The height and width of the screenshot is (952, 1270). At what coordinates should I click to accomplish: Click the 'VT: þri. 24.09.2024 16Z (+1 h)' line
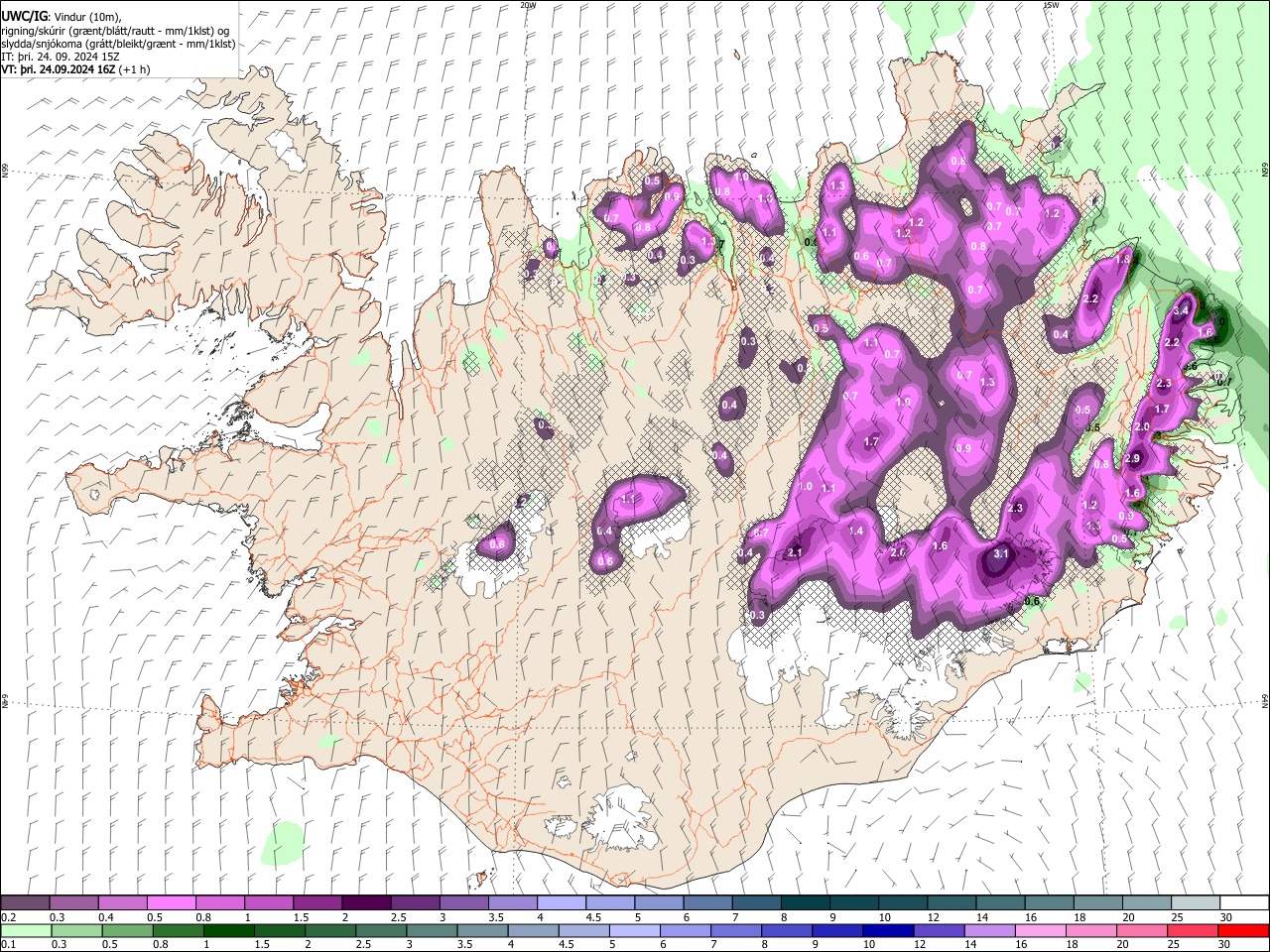coord(76,69)
